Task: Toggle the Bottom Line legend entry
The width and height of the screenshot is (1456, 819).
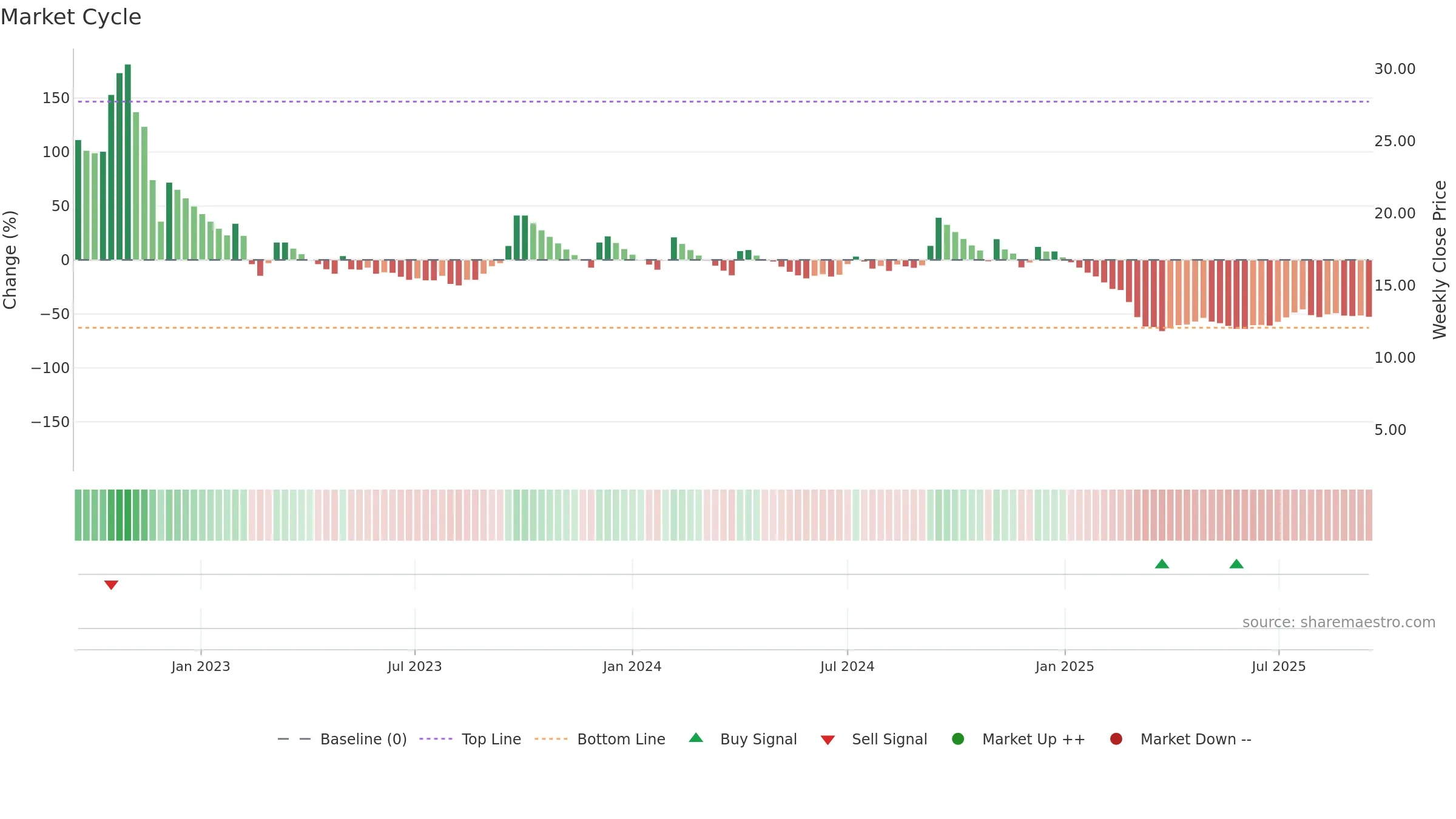Action: (x=600, y=739)
